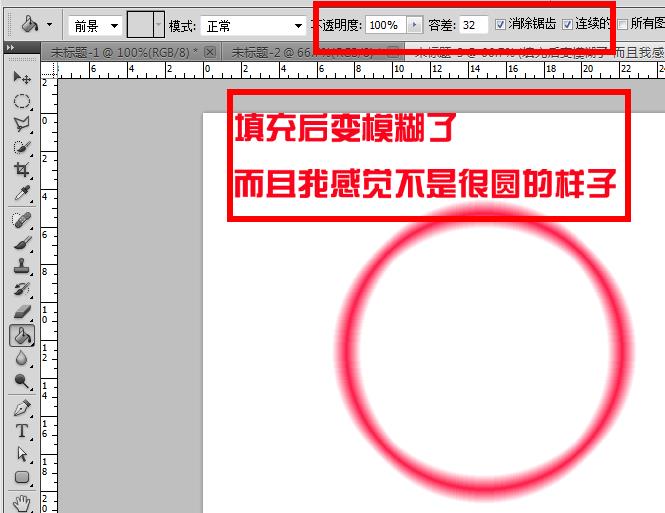
Task: Select the Eraser tool
Action: 21,312
